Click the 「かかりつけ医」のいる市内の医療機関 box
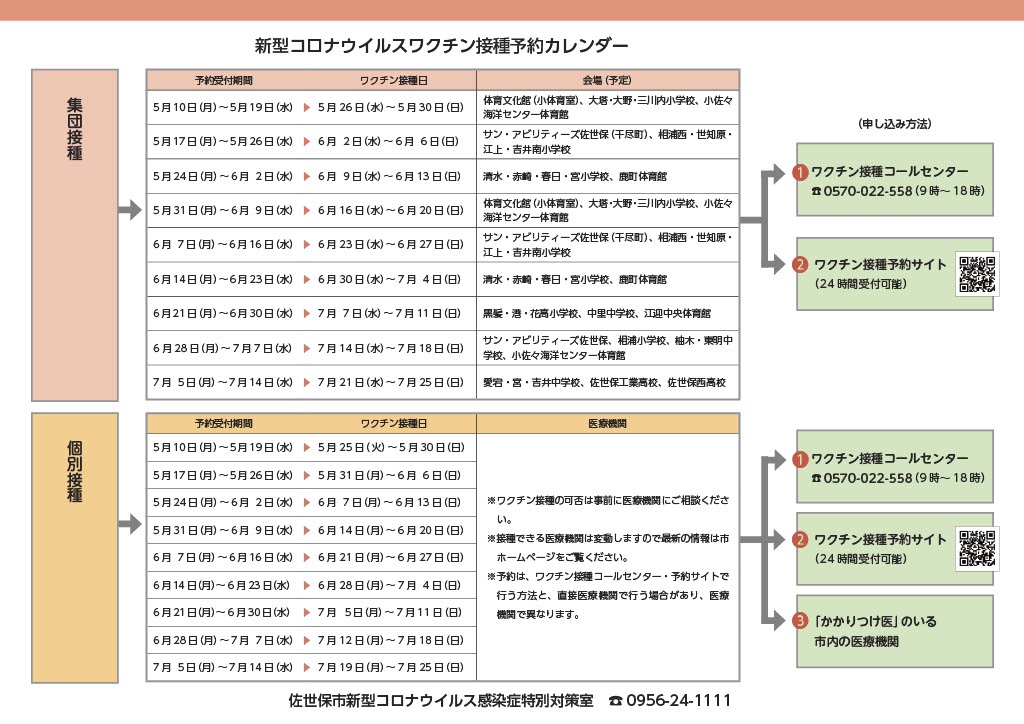The width and height of the screenshot is (1024, 724). tap(895, 631)
